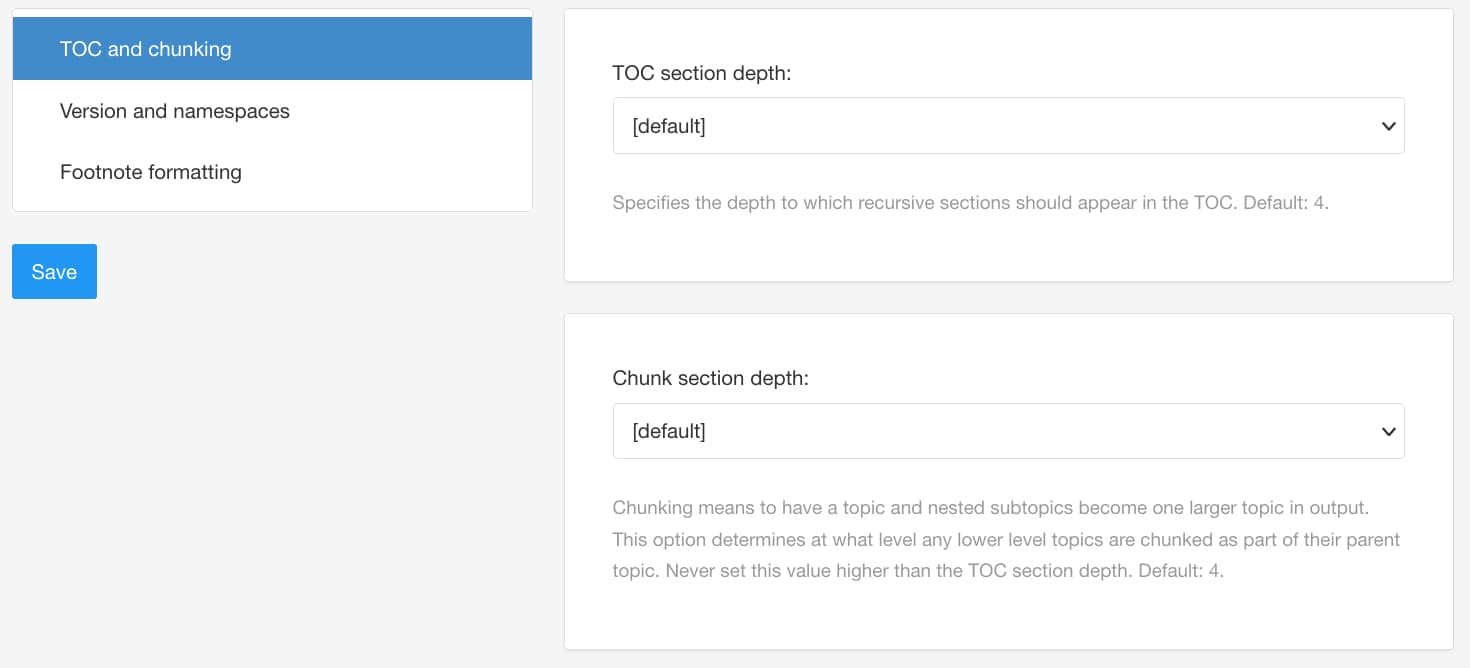Click the [default] value in TOC section depth
The height and width of the screenshot is (668, 1470).
coord(667,125)
